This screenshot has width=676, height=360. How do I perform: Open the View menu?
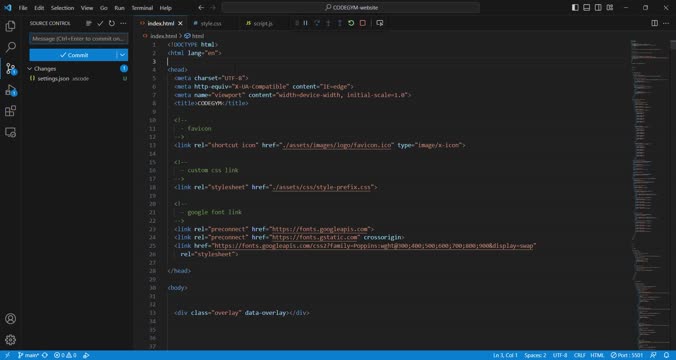pyautogui.click(x=87, y=8)
